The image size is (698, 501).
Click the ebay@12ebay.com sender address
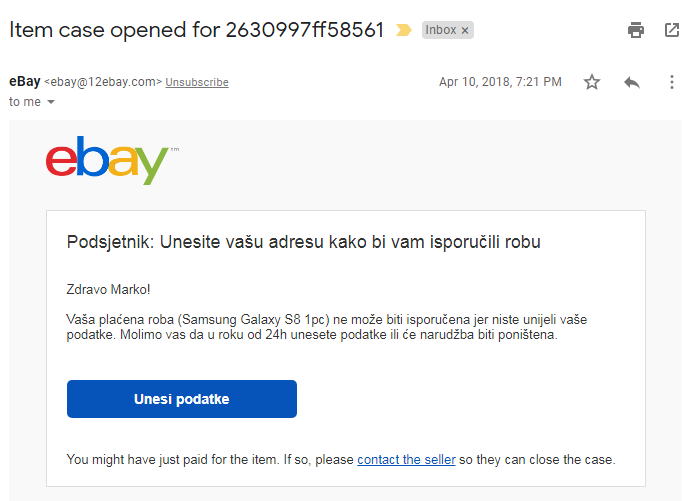pos(103,82)
